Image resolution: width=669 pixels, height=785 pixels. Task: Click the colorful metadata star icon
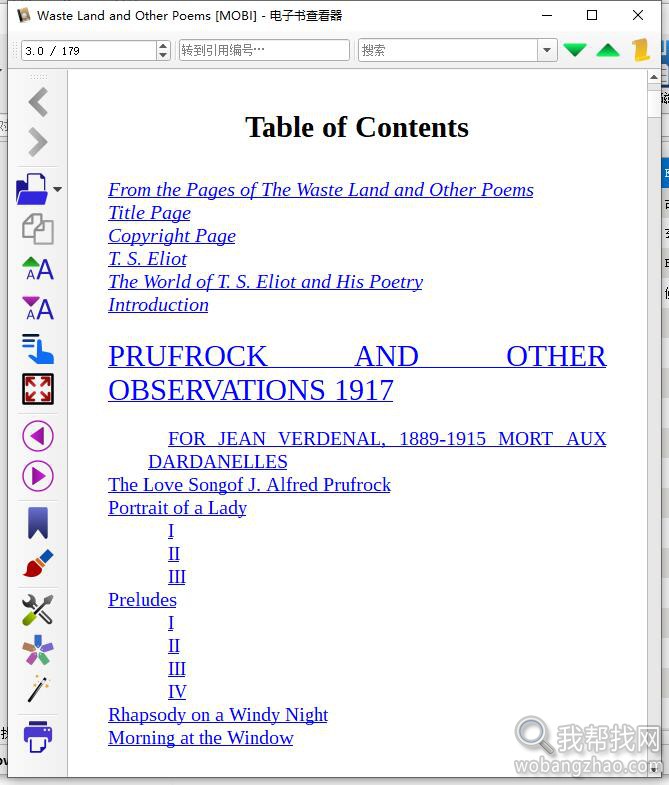pyautogui.click(x=38, y=650)
